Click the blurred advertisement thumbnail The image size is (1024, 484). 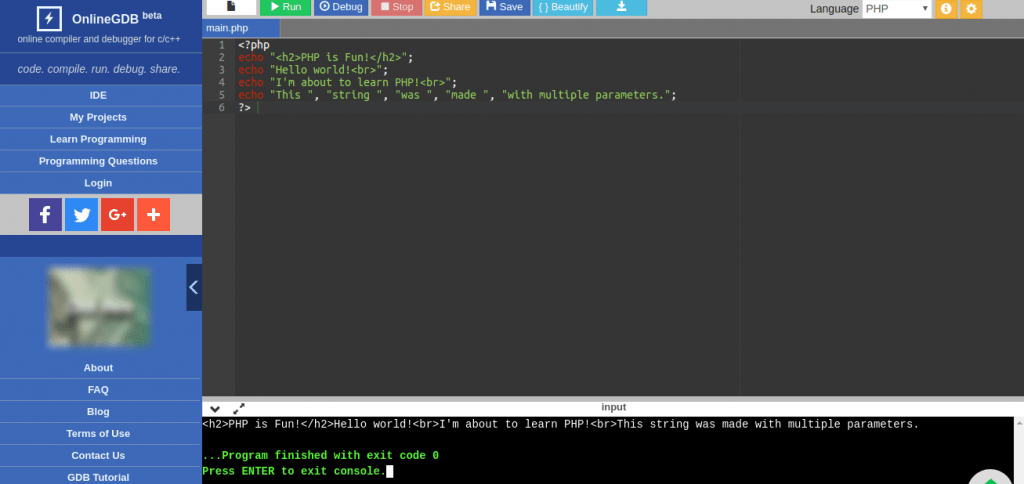click(99, 307)
